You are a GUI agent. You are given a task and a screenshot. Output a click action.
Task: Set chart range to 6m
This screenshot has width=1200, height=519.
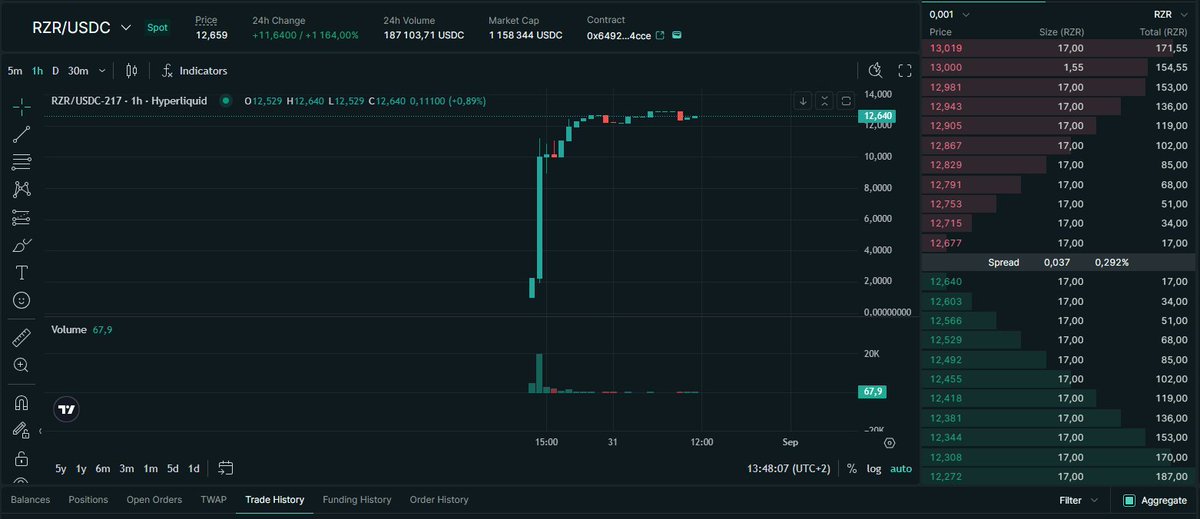click(103, 468)
